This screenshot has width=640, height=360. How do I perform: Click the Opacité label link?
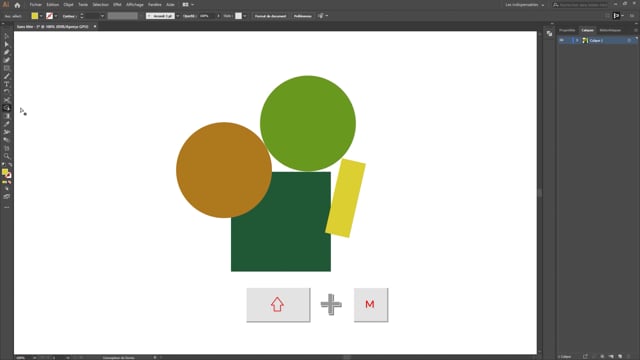pos(189,16)
